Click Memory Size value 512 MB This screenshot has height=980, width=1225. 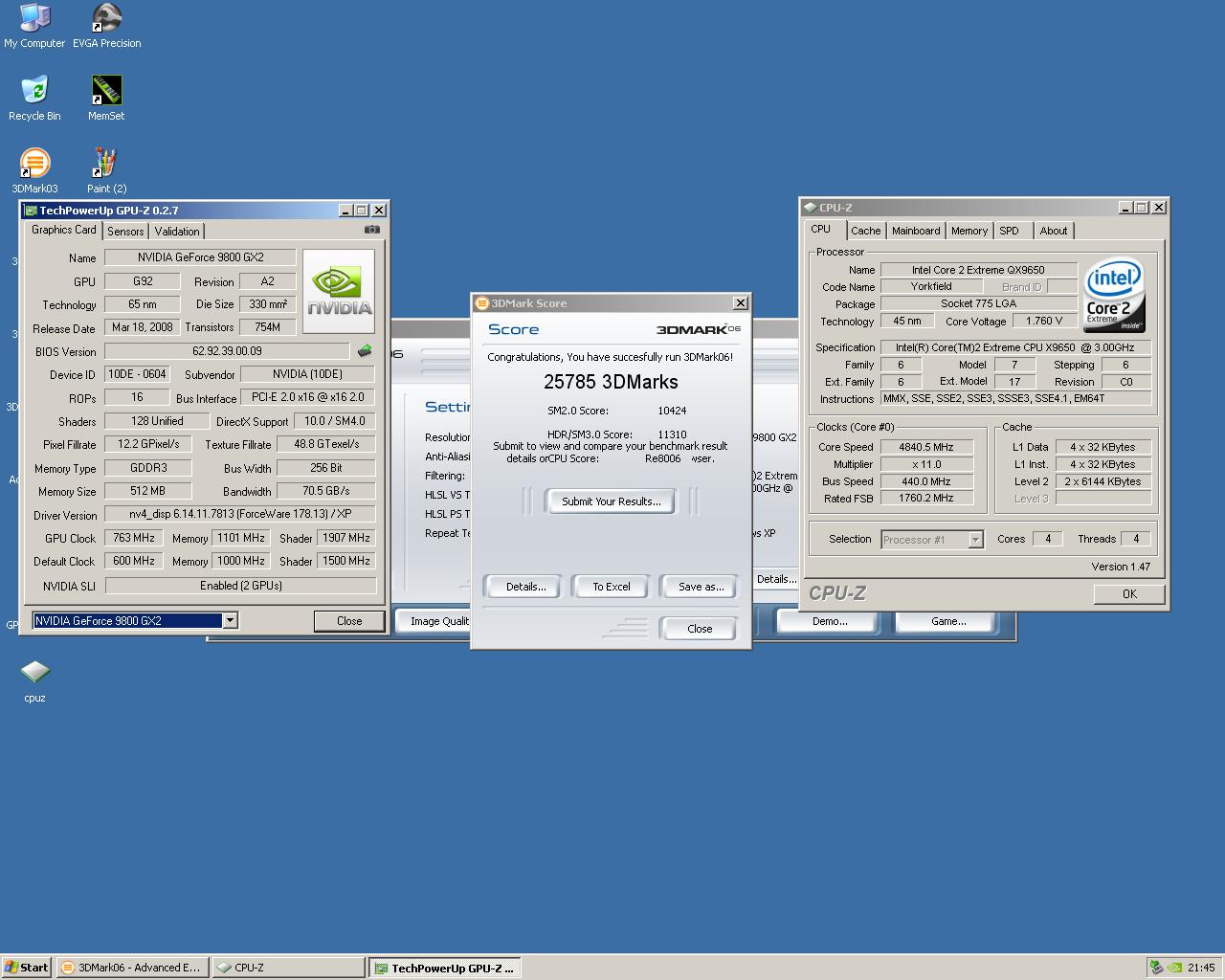pos(147,491)
